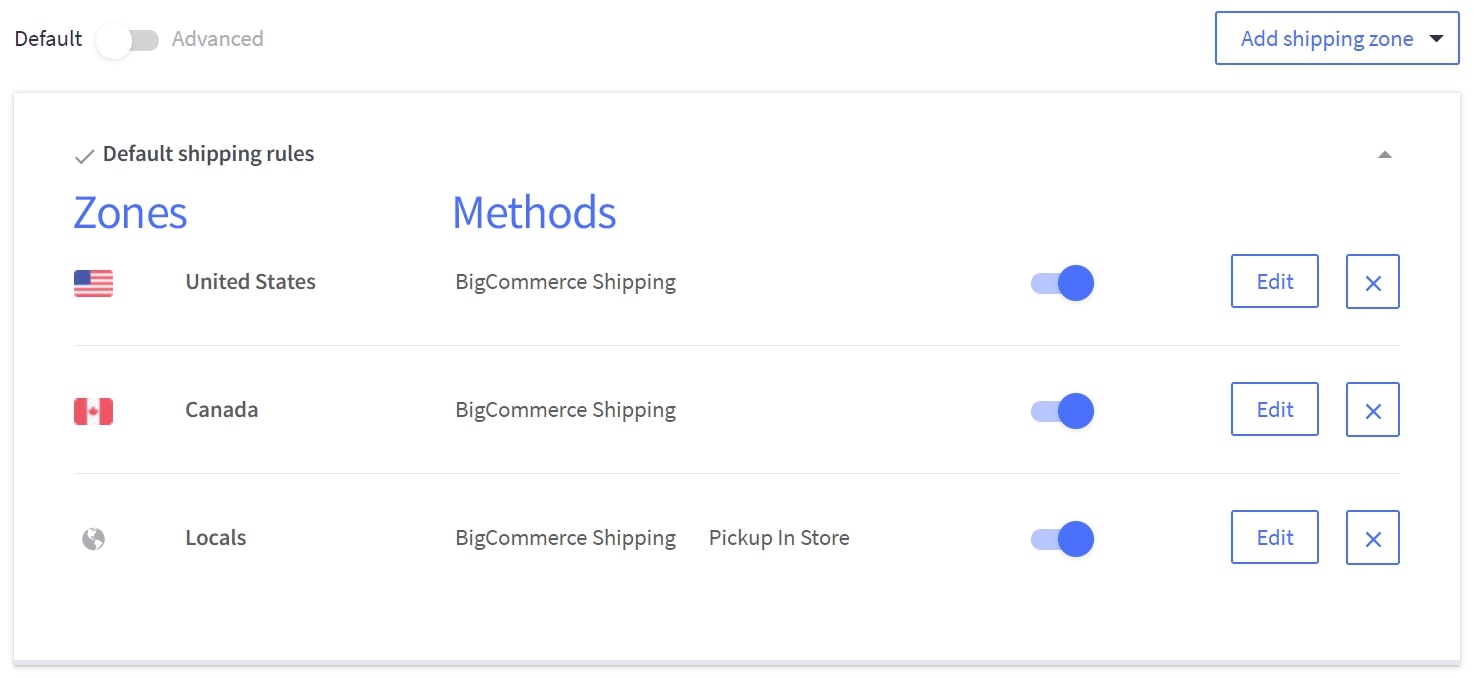Turn off the Canada zone toggle
Viewport: 1473px width, 678px height.
tap(1062, 411)
